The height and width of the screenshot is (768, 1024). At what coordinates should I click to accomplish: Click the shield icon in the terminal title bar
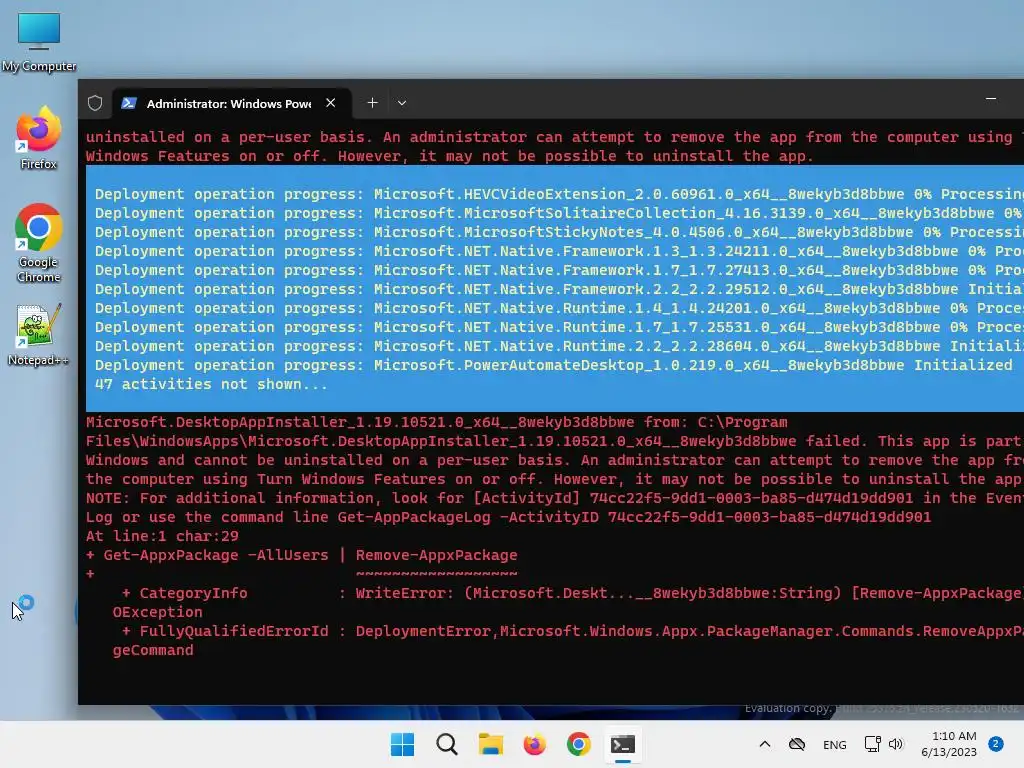(x=95, y=103)
